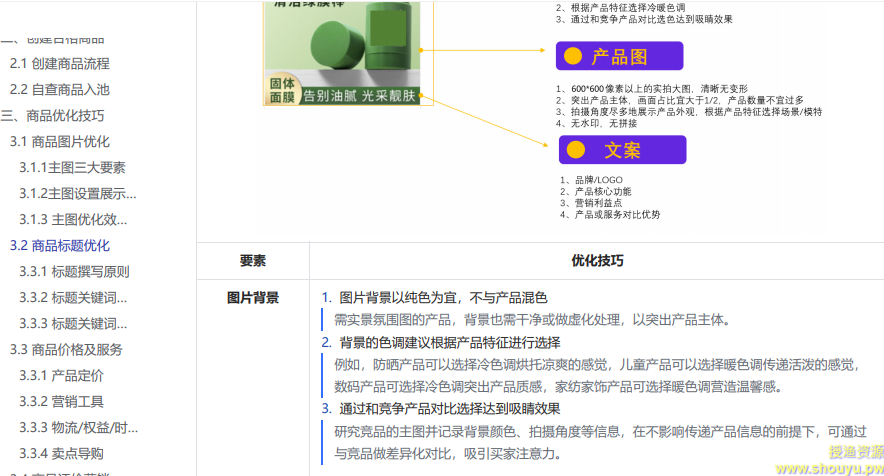Open outline entry 3.1.3 主图优化效
Screen dimensions: 884x476
coord(73,219)
